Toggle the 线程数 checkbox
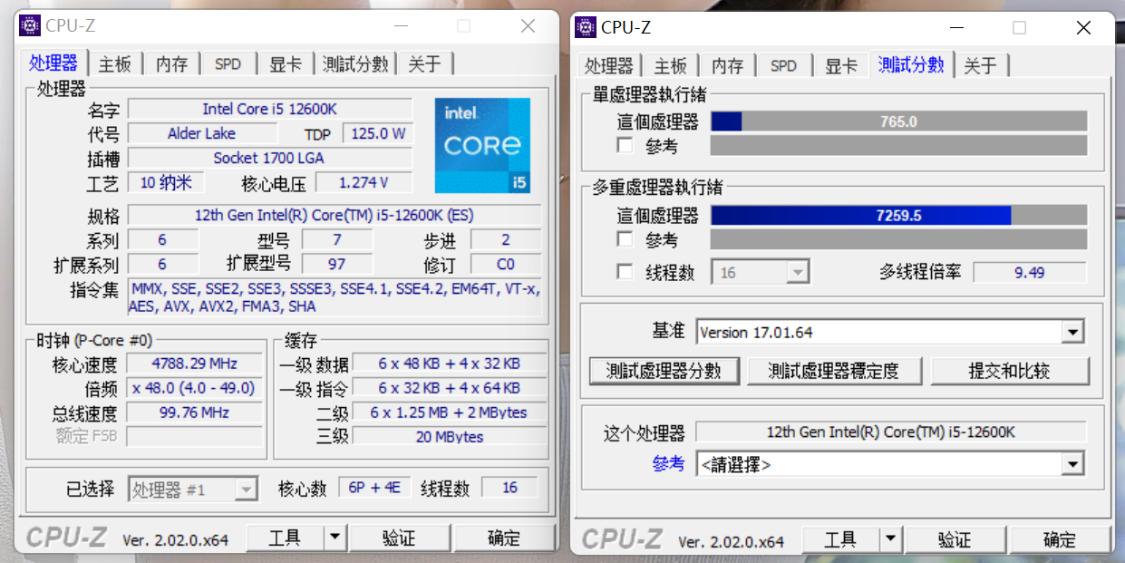This screenshot has width=1125, height=563. [x=625, y=272]
